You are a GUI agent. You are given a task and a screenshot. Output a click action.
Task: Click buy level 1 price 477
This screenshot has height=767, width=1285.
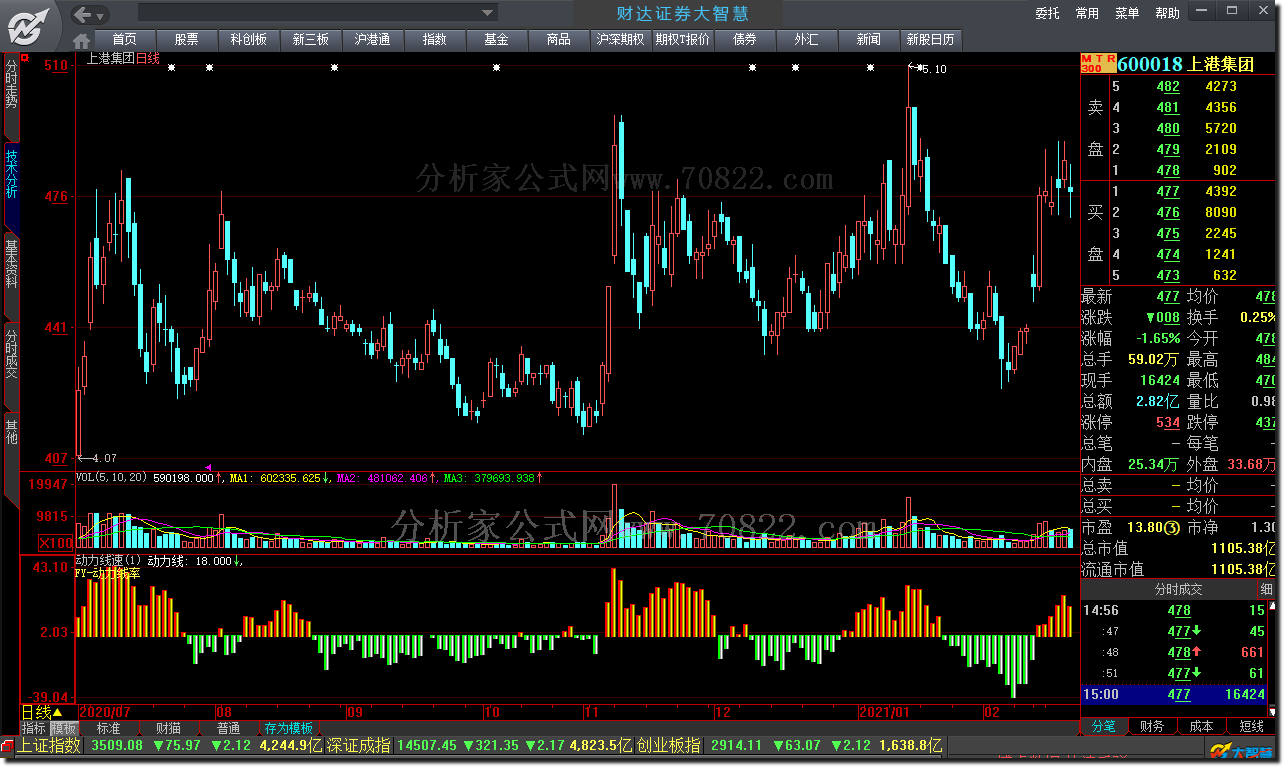click(x=1168, y=191)
